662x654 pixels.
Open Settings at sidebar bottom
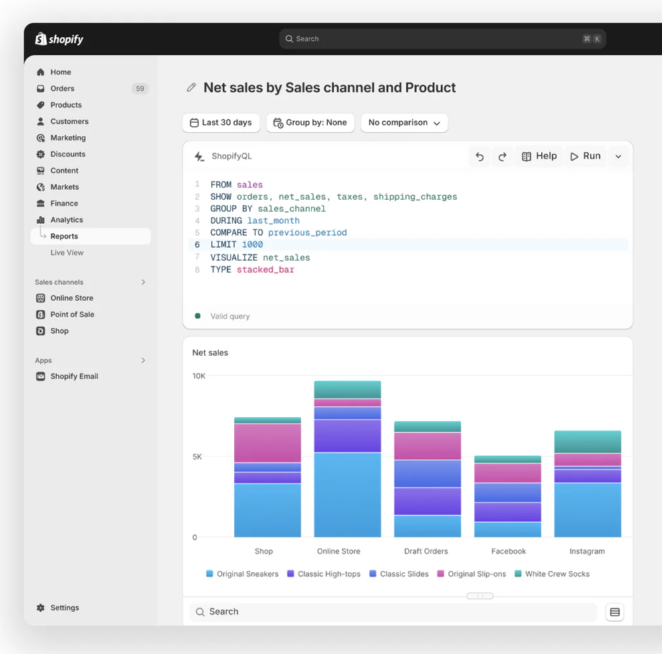pyautogui.click(x=65, y=608)
